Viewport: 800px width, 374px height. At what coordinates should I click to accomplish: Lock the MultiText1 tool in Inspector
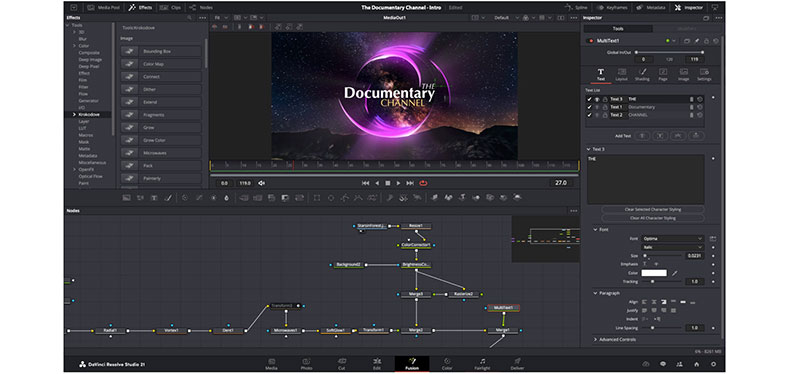tap(706, 41)
